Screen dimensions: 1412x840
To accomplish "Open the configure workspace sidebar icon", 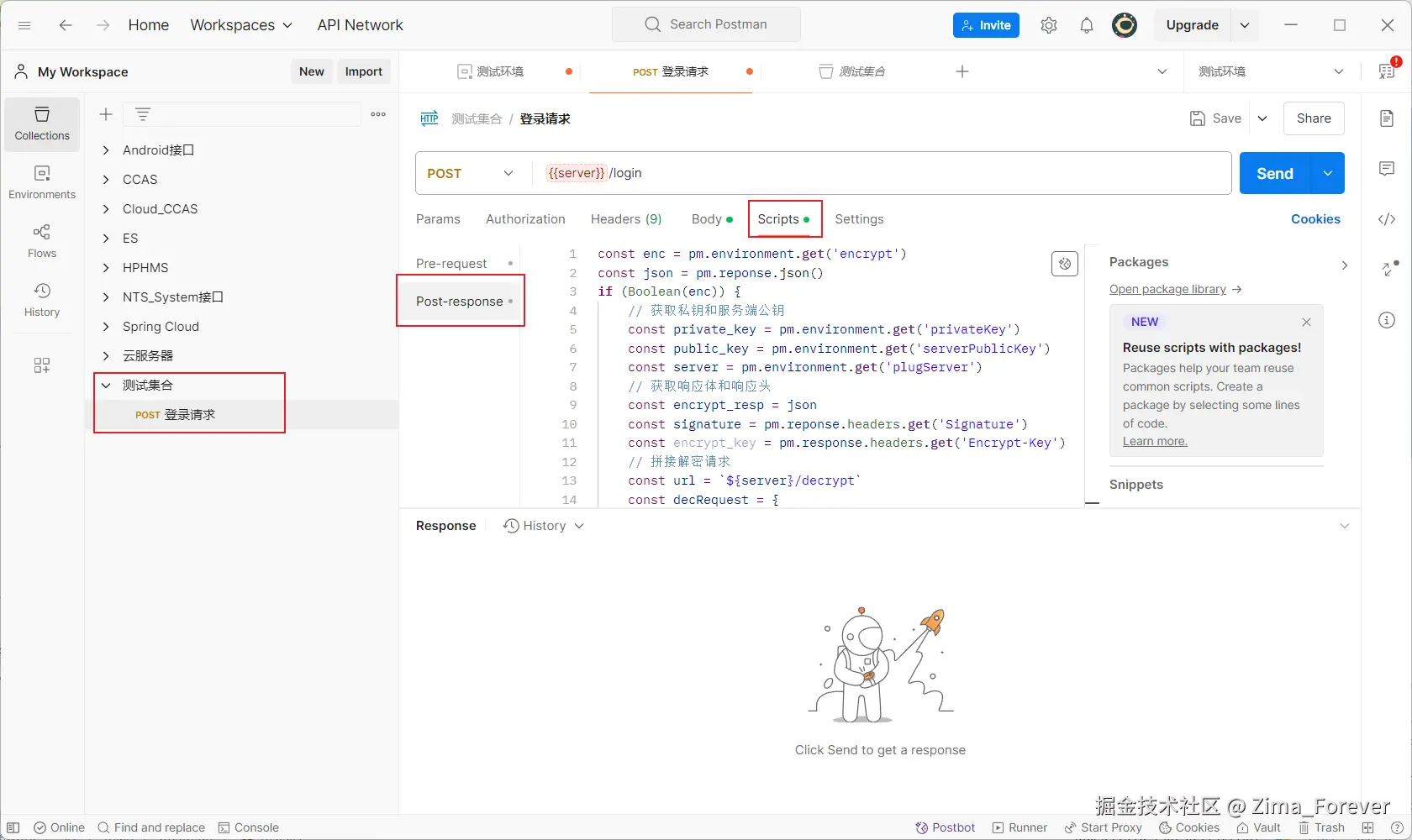I will 42,365.
